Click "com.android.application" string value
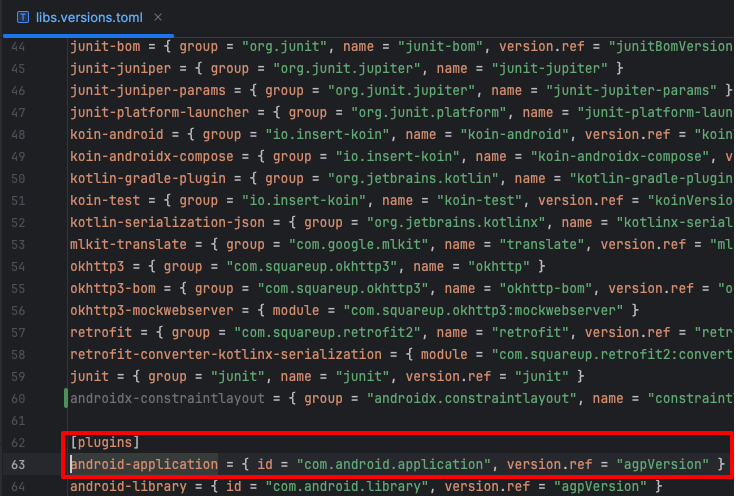 tap(393, 465)
